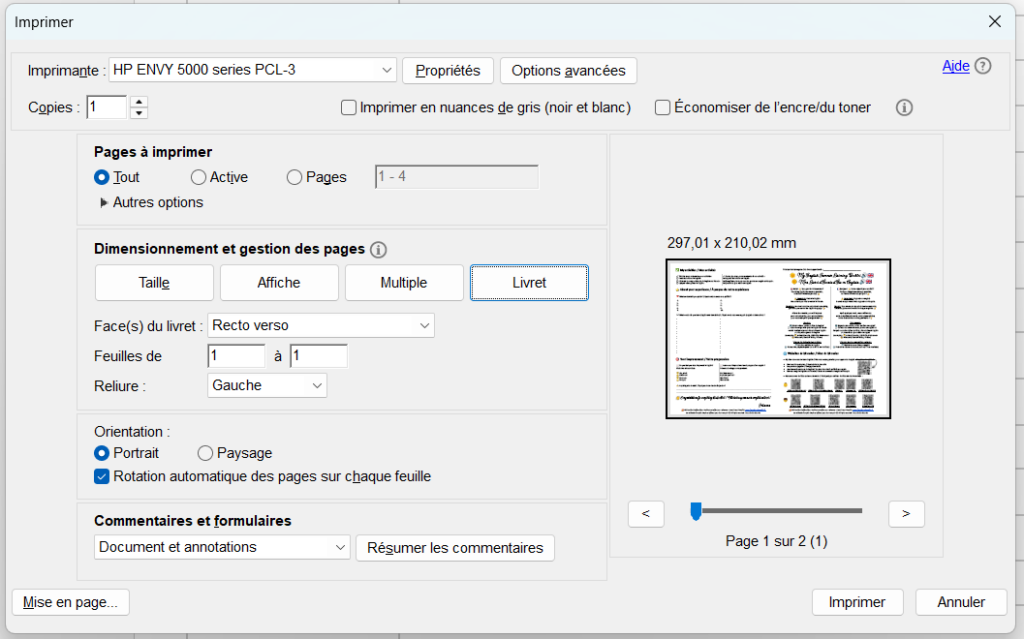Select the Livret sizing option
Viewport: 1024px width, 639px height.
[530, 283]
